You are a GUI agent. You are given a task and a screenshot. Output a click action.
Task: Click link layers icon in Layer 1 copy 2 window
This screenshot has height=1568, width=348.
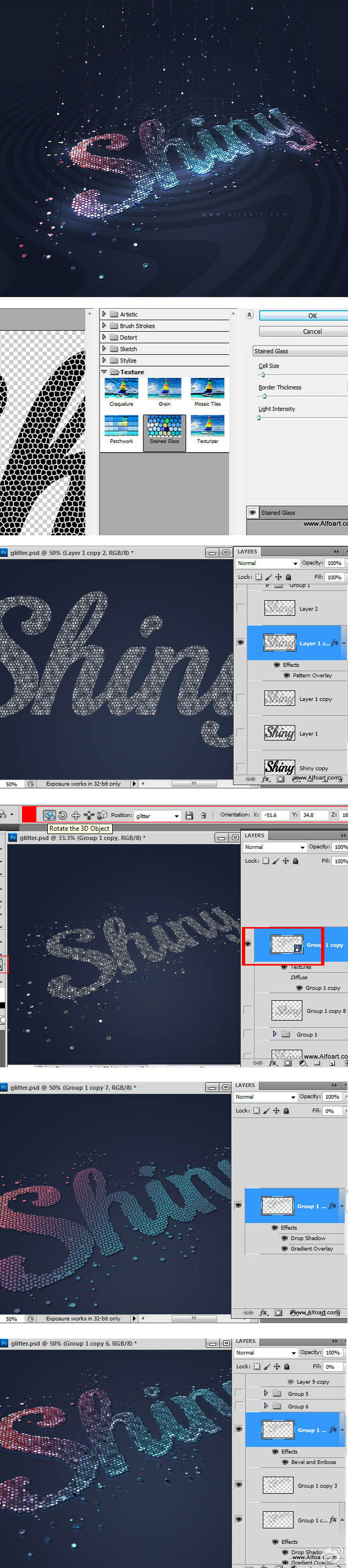pos(250,778)
